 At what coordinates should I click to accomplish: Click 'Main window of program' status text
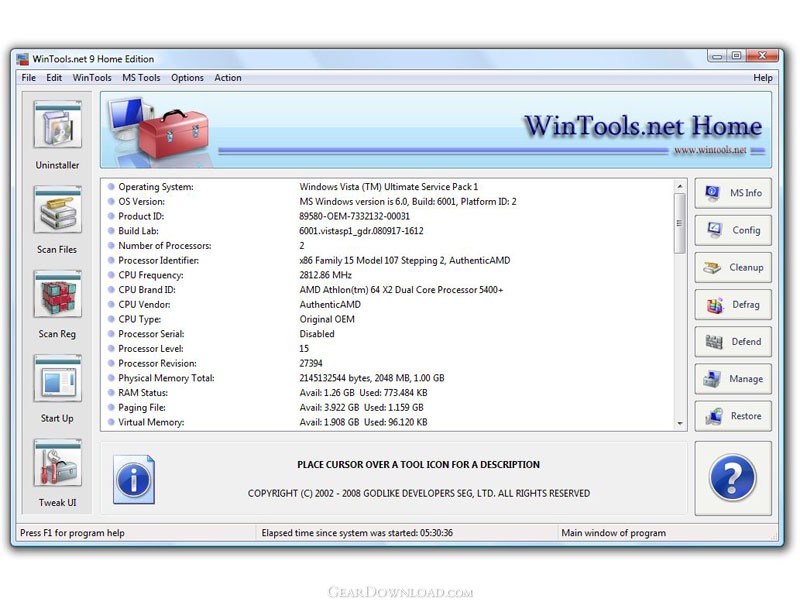click(x=614, y=533)
